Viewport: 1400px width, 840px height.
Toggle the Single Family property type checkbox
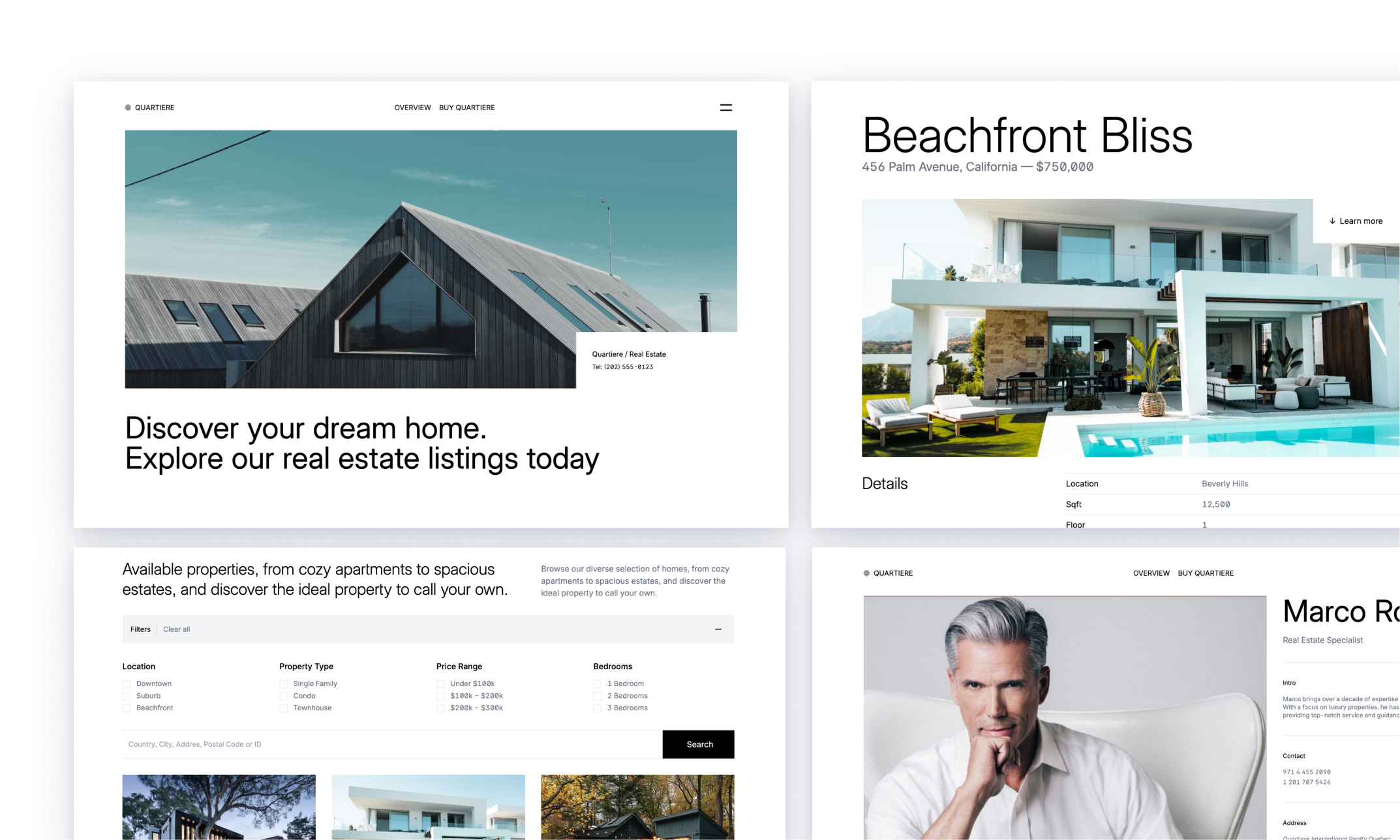(281, 683)
